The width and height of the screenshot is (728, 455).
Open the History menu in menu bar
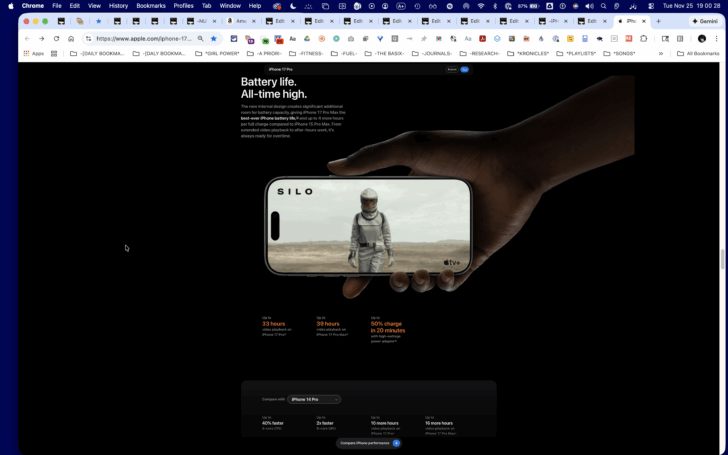118,6
